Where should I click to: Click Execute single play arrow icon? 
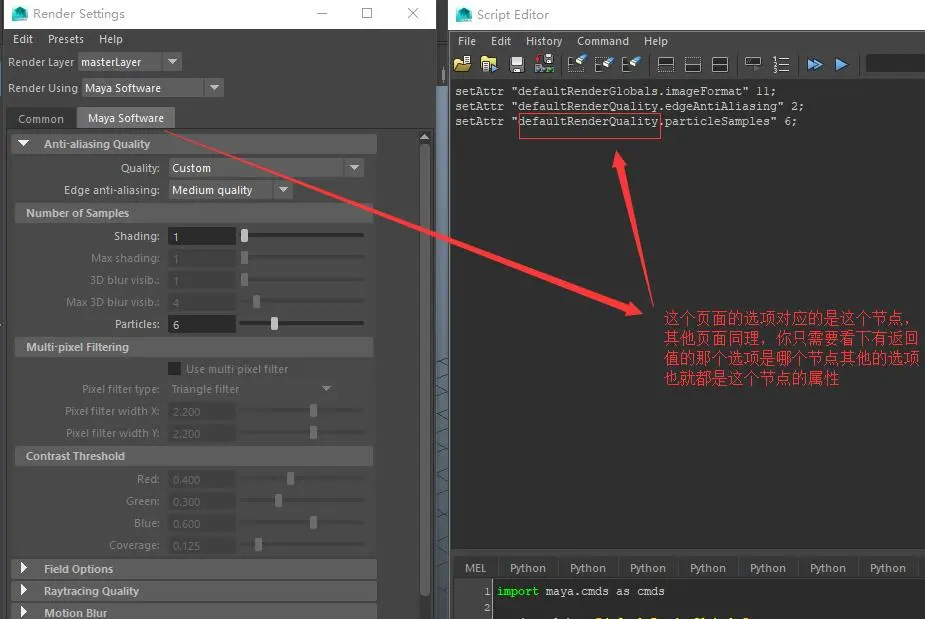tap(841, 64)
